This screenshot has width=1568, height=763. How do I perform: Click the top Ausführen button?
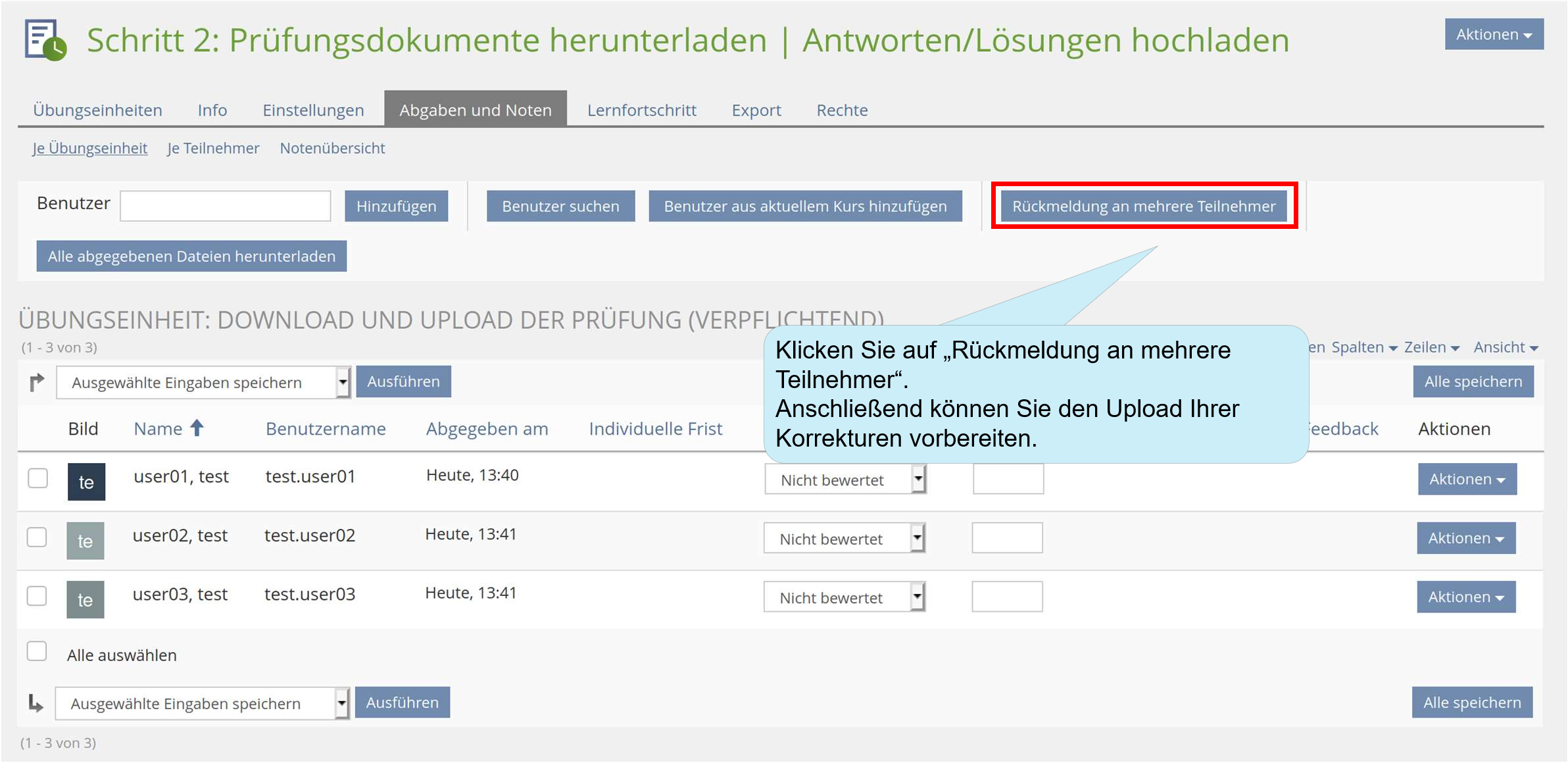pyautogui.click(x=404, y=381)
